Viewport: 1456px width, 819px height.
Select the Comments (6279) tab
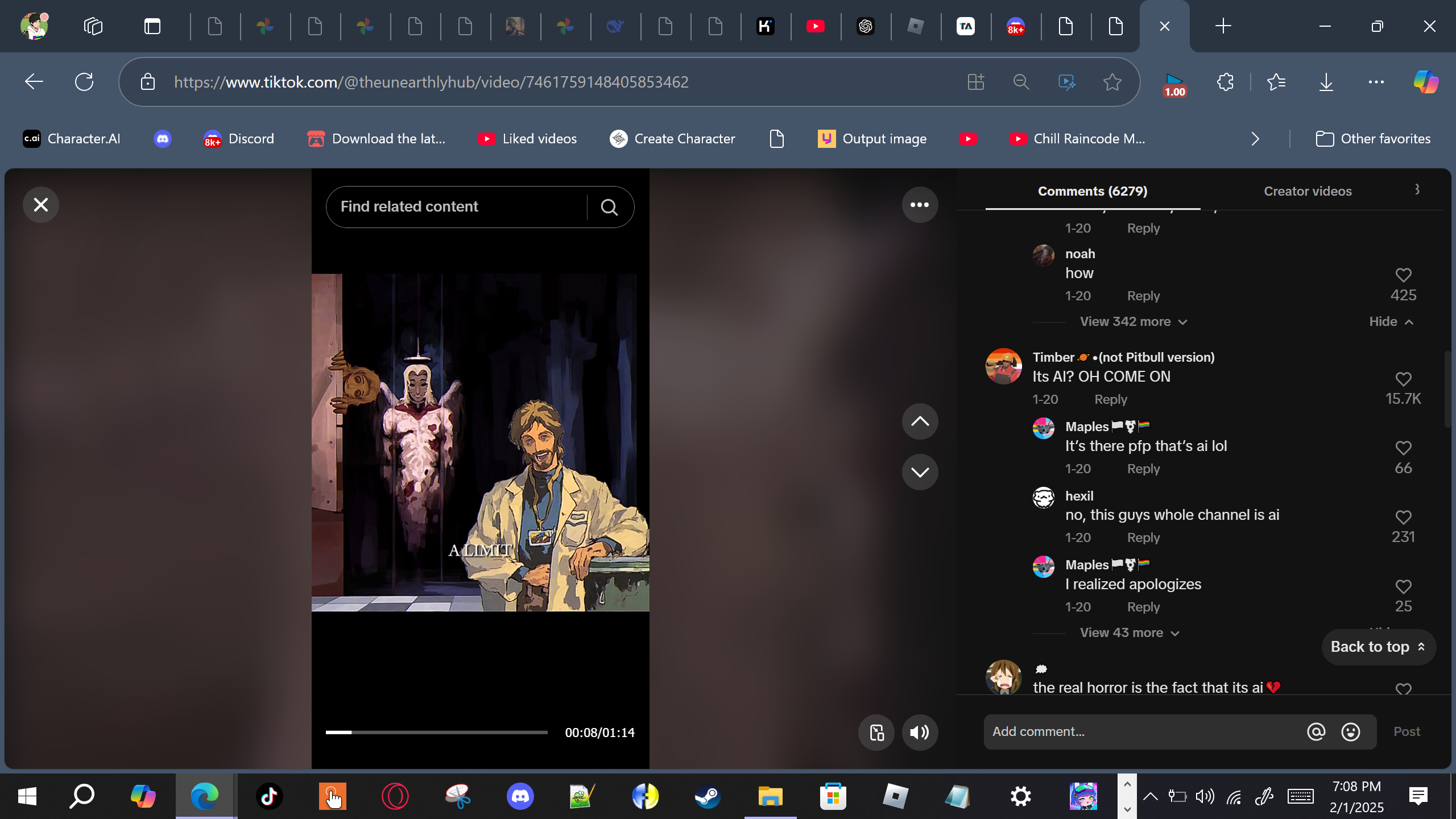[1092, 191]
